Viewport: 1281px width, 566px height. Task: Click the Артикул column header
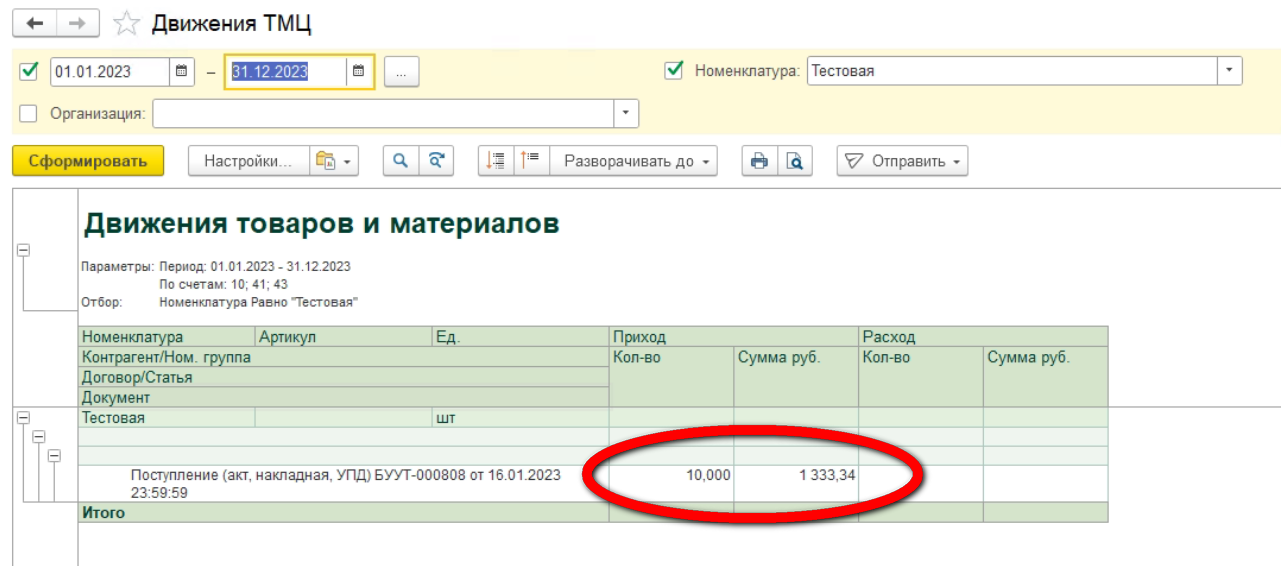point(344,337)
